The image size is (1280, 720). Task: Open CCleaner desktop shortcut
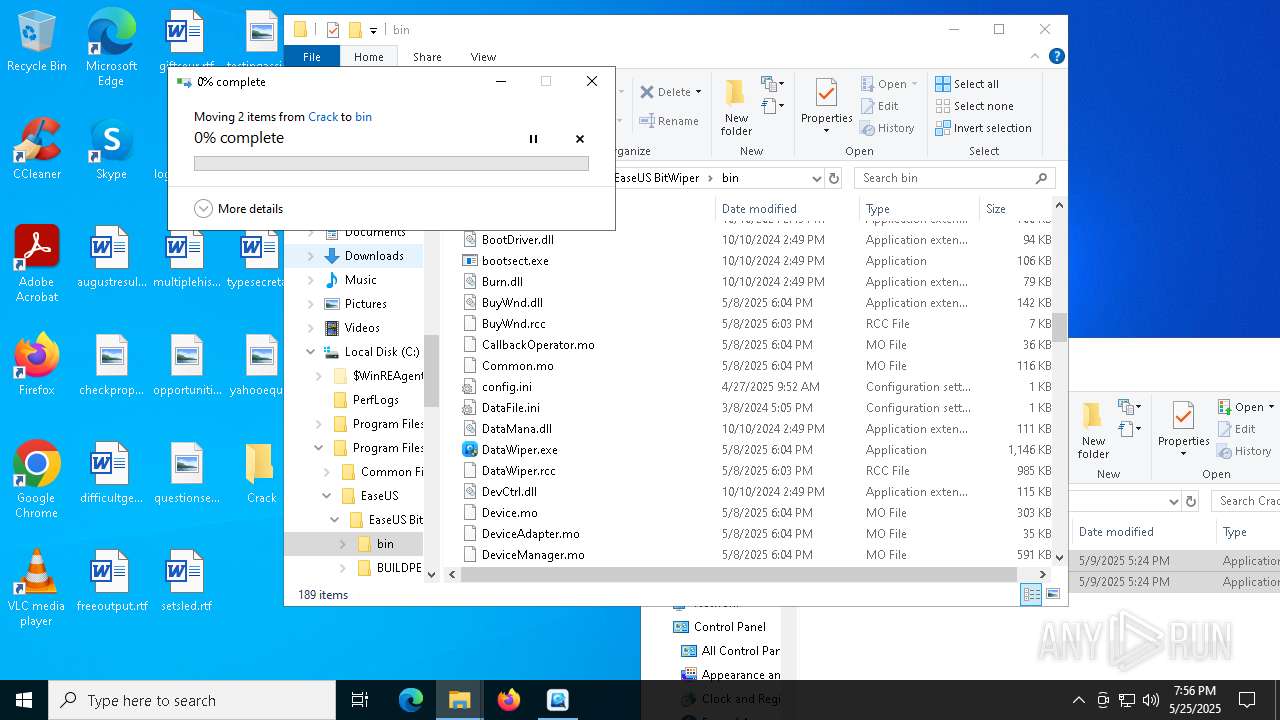[x=36, y=150]
